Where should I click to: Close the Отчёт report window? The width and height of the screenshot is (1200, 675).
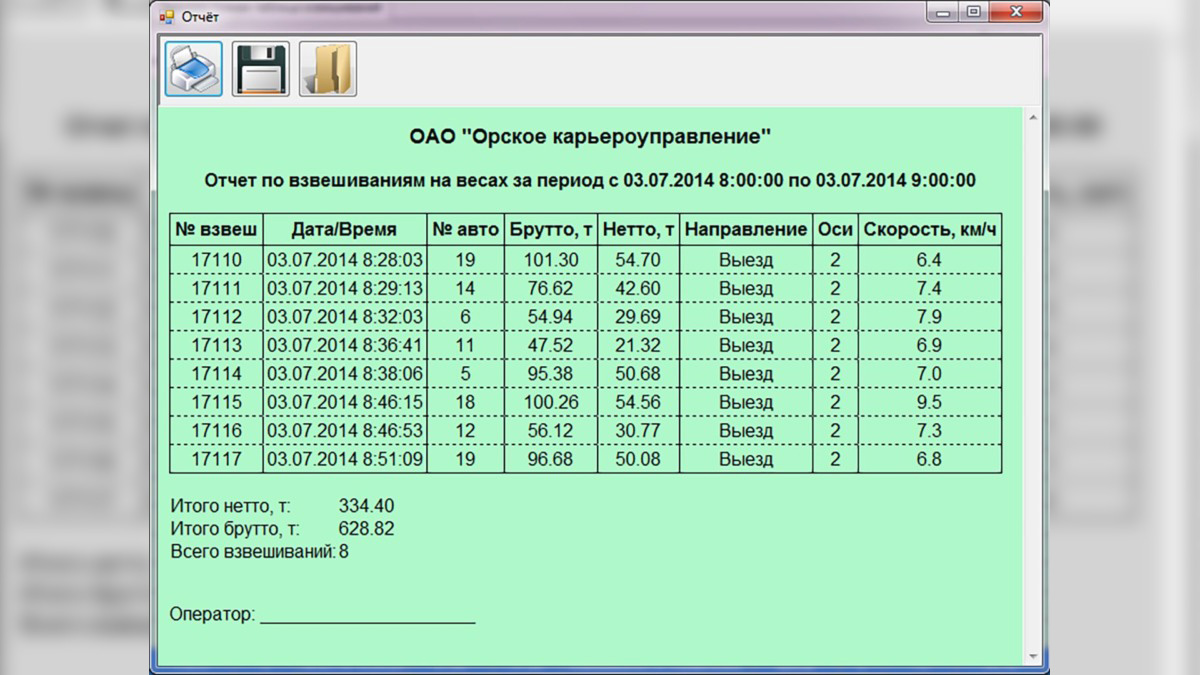coord(1017,12)
